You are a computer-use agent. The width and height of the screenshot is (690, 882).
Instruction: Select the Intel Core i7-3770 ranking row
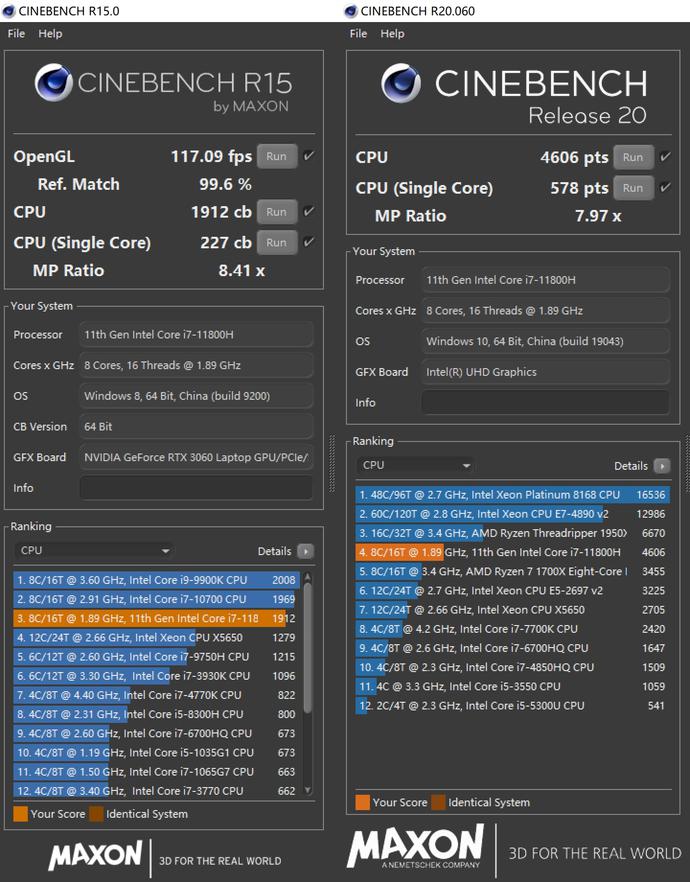156,790
